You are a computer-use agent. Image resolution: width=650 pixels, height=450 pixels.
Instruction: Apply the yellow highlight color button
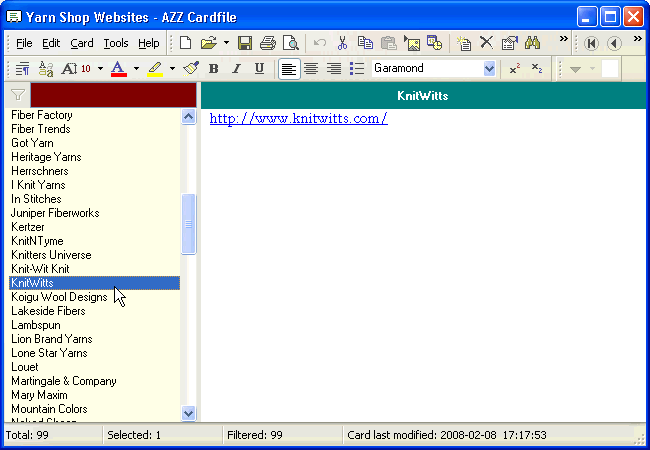click(155, 68)
